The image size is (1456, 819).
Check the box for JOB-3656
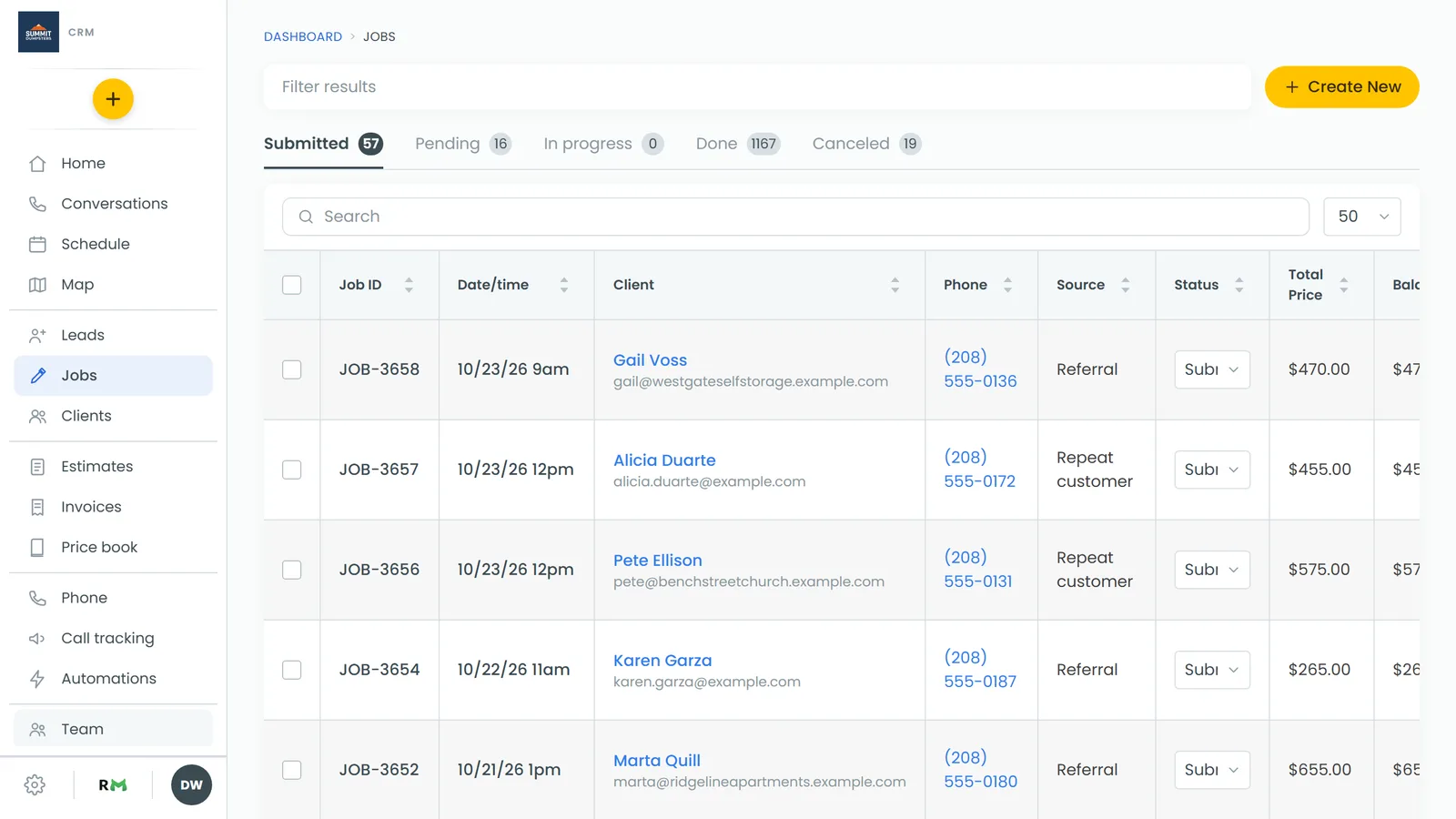[291, 570]
